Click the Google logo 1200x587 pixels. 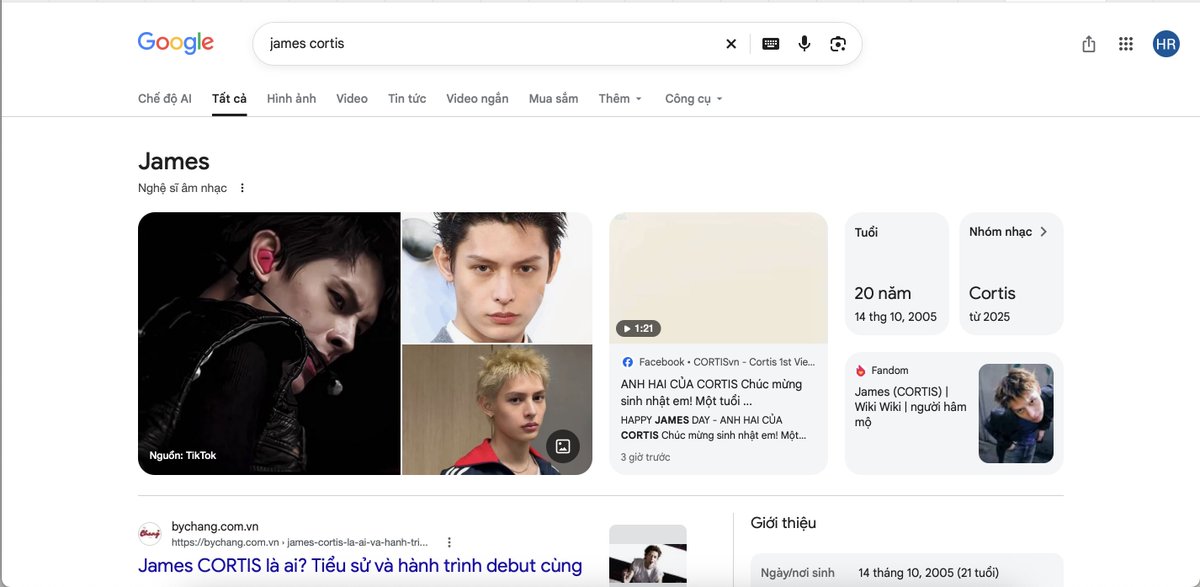pyautogui.click(x=176, y=43)
